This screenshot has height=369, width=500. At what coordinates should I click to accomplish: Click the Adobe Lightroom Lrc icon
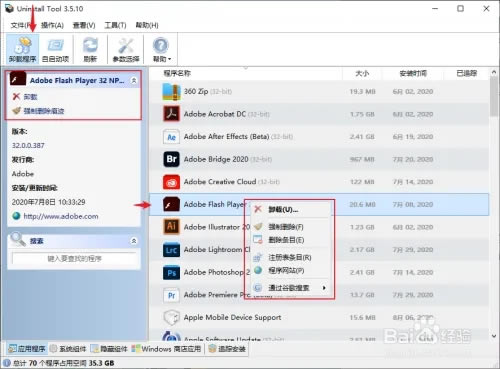coord(171,250)
